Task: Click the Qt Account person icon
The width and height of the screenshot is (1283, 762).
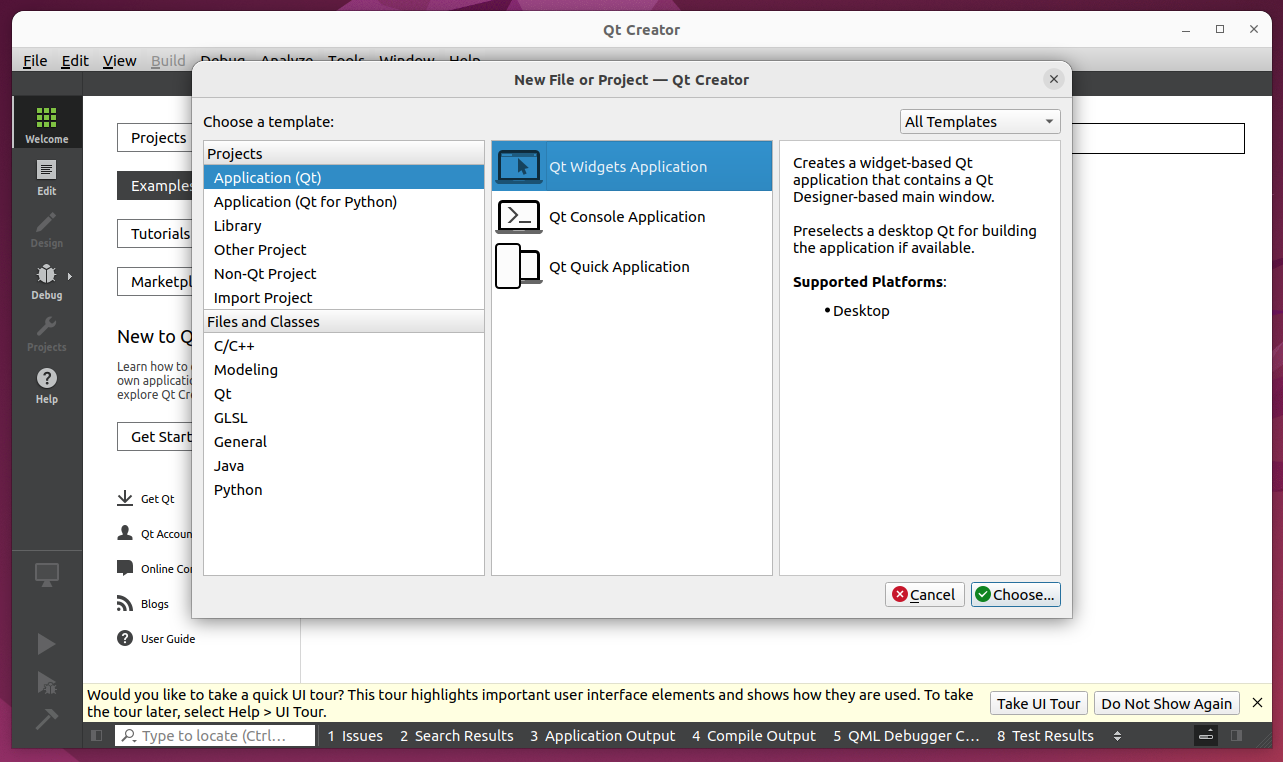Action: coord(125,533)
